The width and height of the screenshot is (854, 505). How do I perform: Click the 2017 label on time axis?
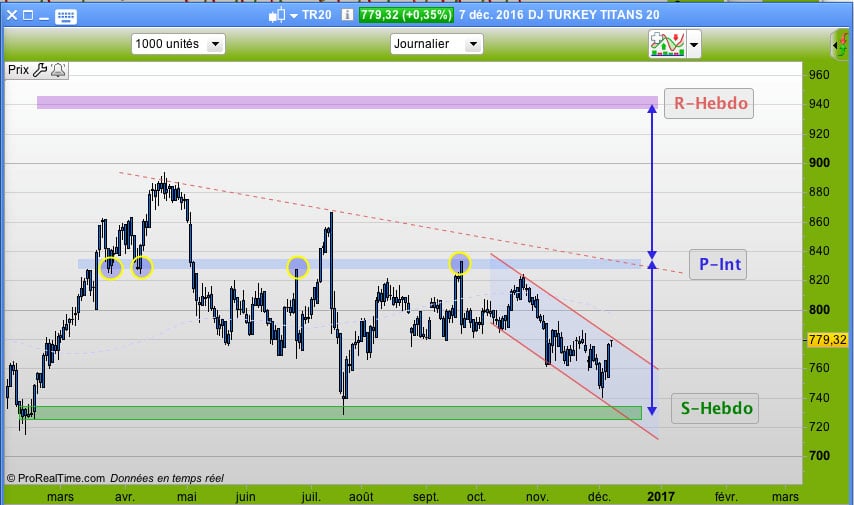tap(661, 497)
